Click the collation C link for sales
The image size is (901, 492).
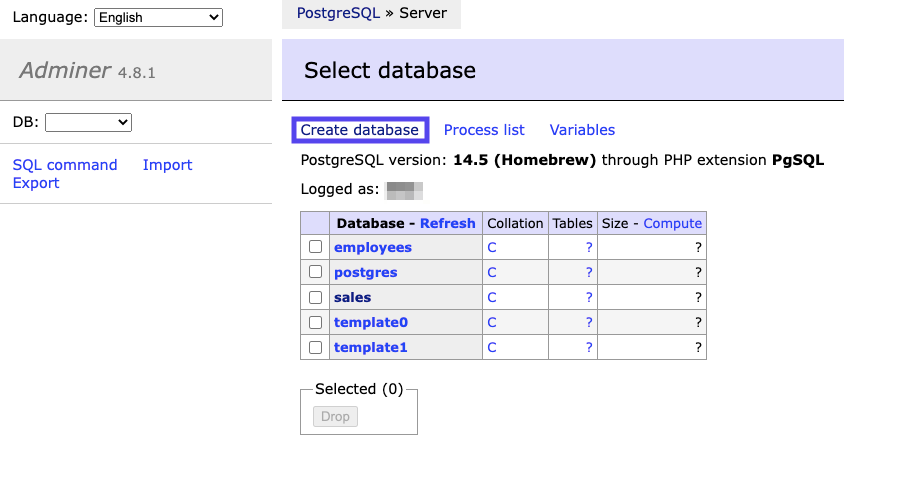point(492,297)
